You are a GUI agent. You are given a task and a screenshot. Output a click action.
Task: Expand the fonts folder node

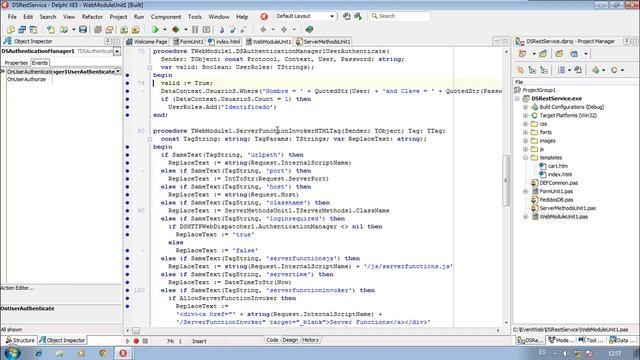point(526,132)
